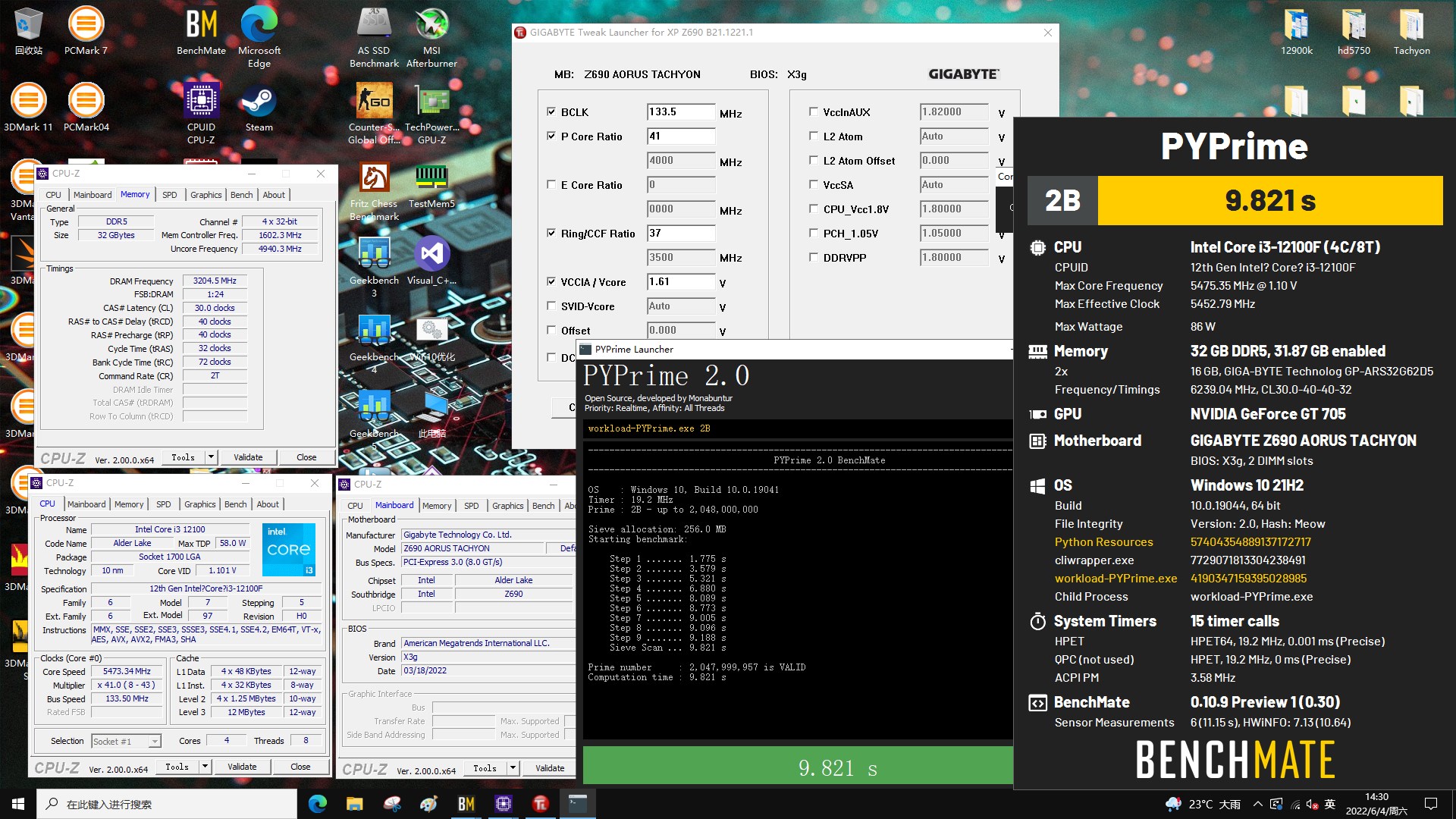Open the notification center icon

pyautogui.click(x=1431, y=804)
